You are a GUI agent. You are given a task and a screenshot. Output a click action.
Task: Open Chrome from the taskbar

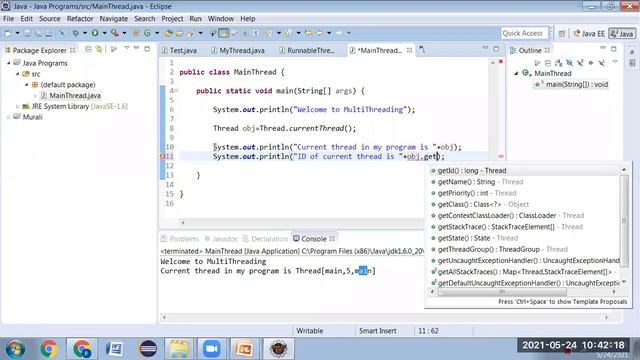pyautogui.click(x=49, y=349)
